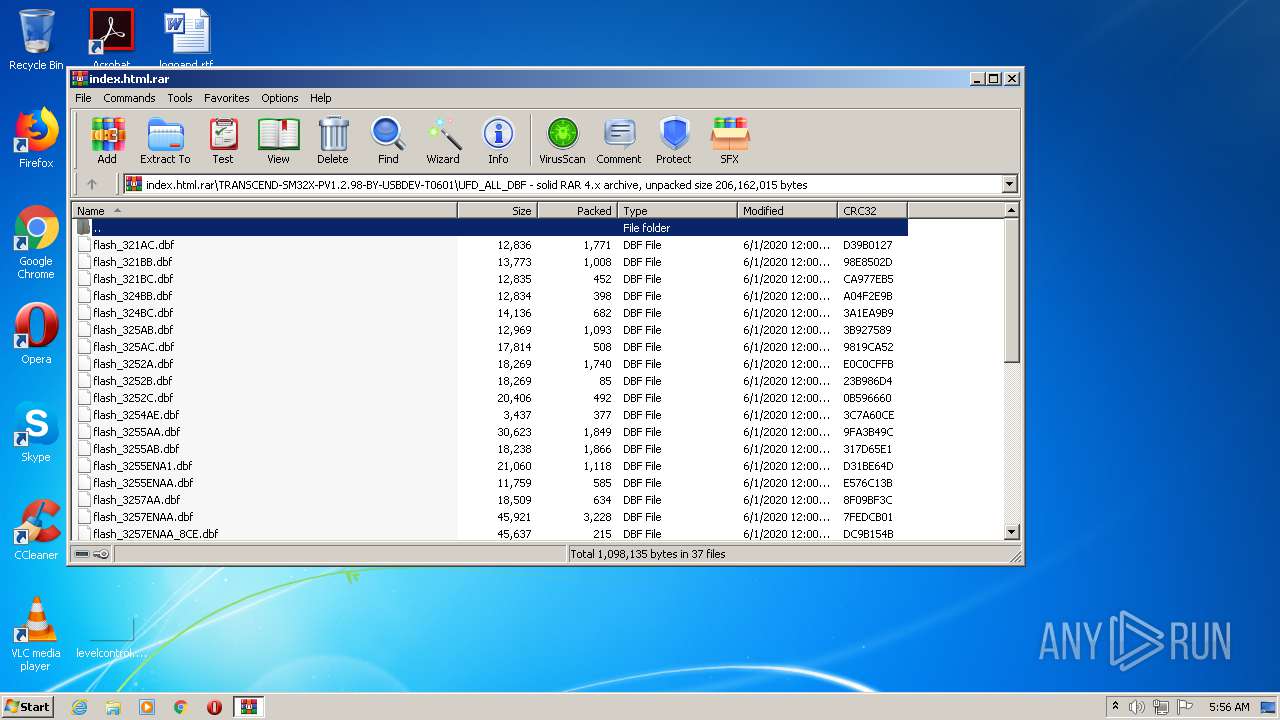This screenshot has height=720, width=1280.
Task: Click the Add toolbar icon
Action: (107, 140)
